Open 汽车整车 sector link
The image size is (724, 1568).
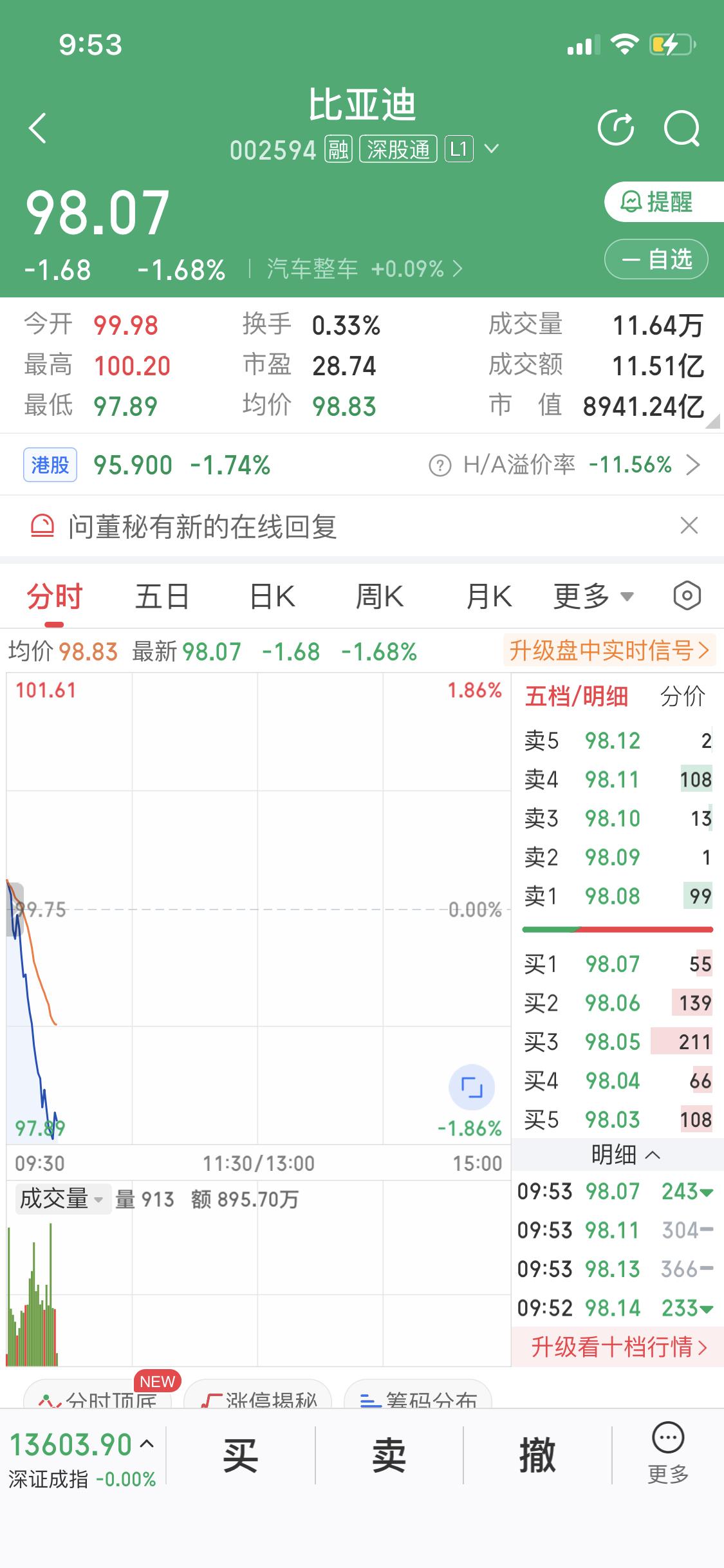point(364,268)
